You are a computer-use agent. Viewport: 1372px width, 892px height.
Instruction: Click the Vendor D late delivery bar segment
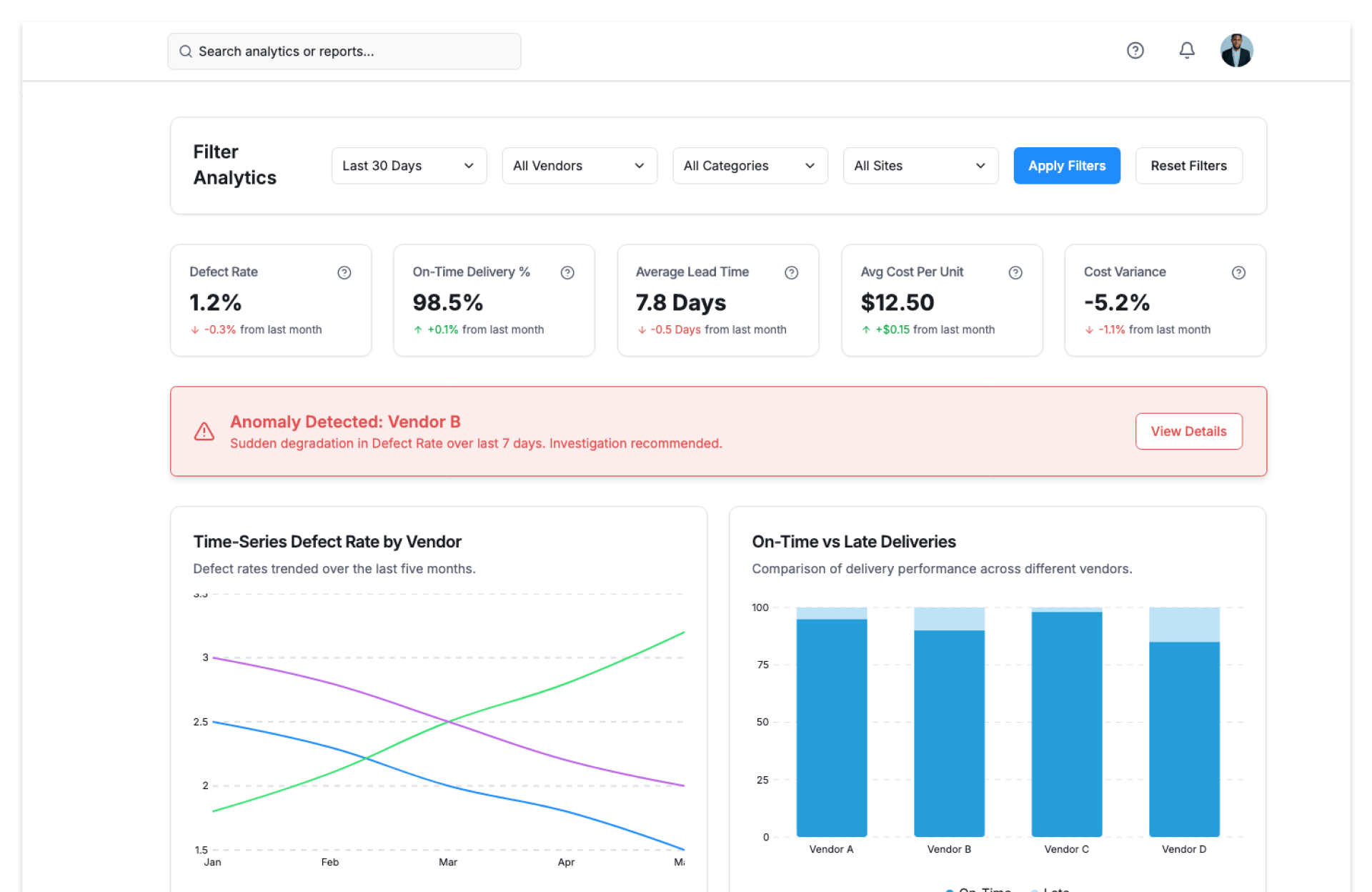pos(1183,625)
